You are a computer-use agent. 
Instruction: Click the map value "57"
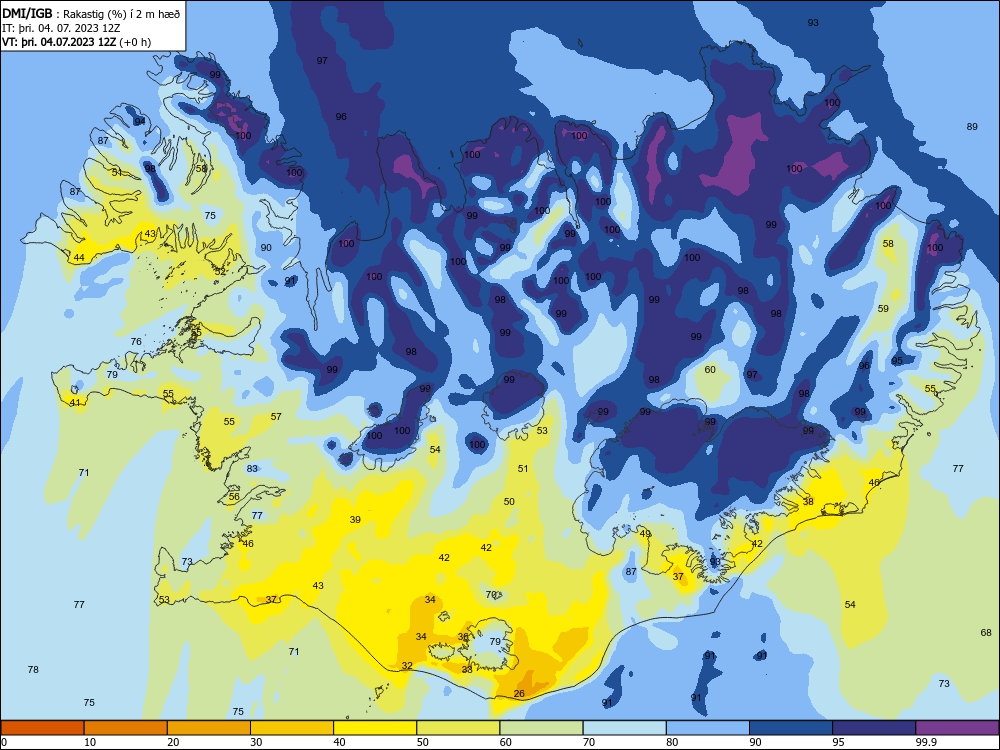(x=276, y=417)
